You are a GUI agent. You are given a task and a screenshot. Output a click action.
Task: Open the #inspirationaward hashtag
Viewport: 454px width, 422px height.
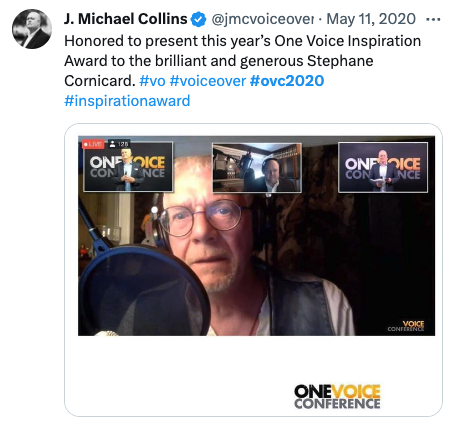tap(127, 101)
